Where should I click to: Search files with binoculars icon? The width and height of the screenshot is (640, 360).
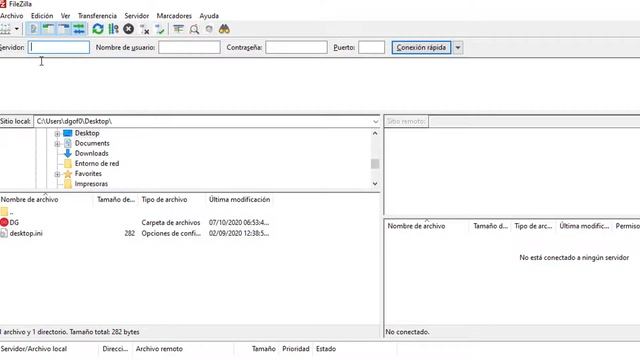pos(224,29)
